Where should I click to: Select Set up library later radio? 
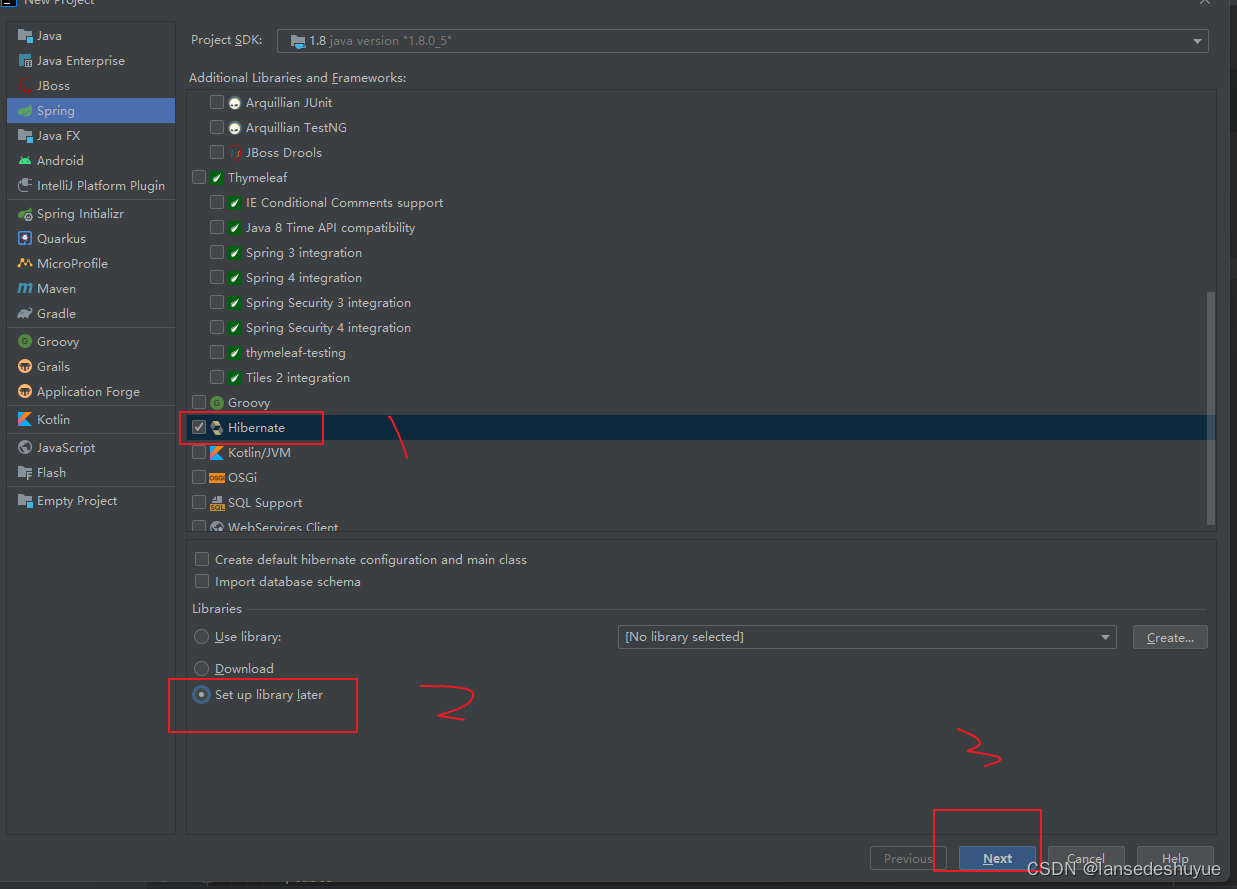(x=202, y=695)
